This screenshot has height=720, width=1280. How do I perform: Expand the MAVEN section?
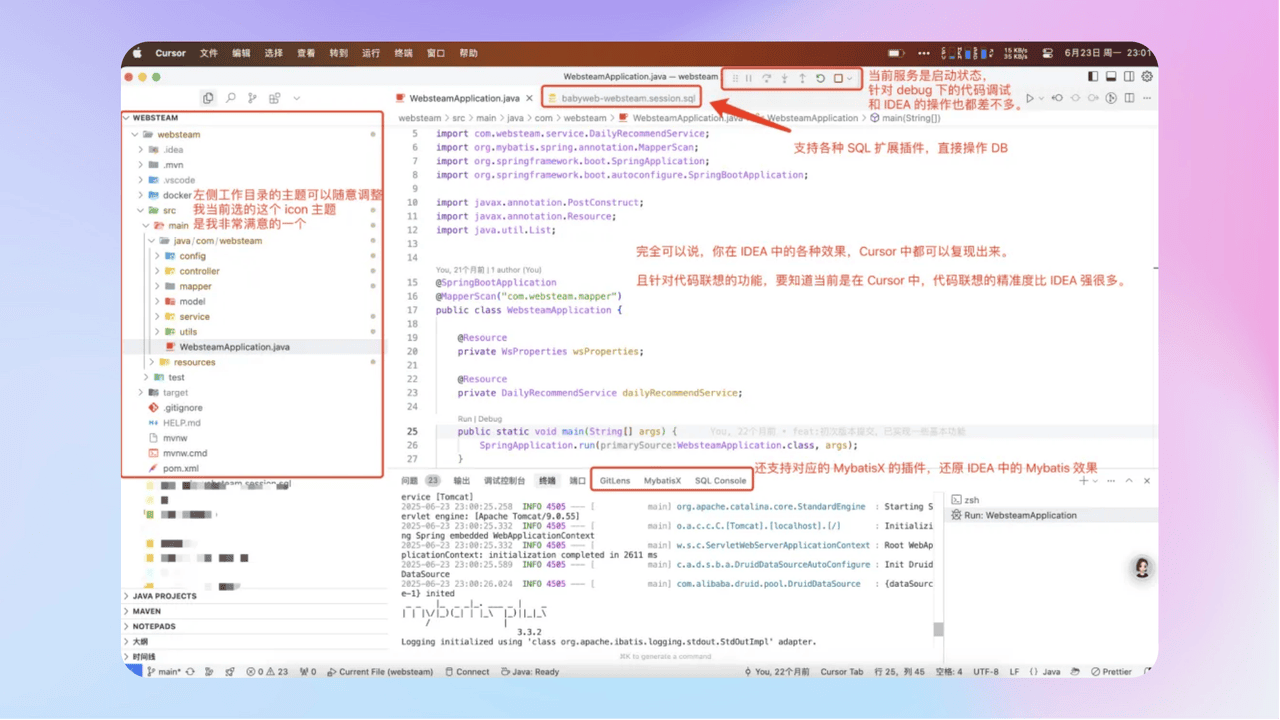(x=147, y=611)
